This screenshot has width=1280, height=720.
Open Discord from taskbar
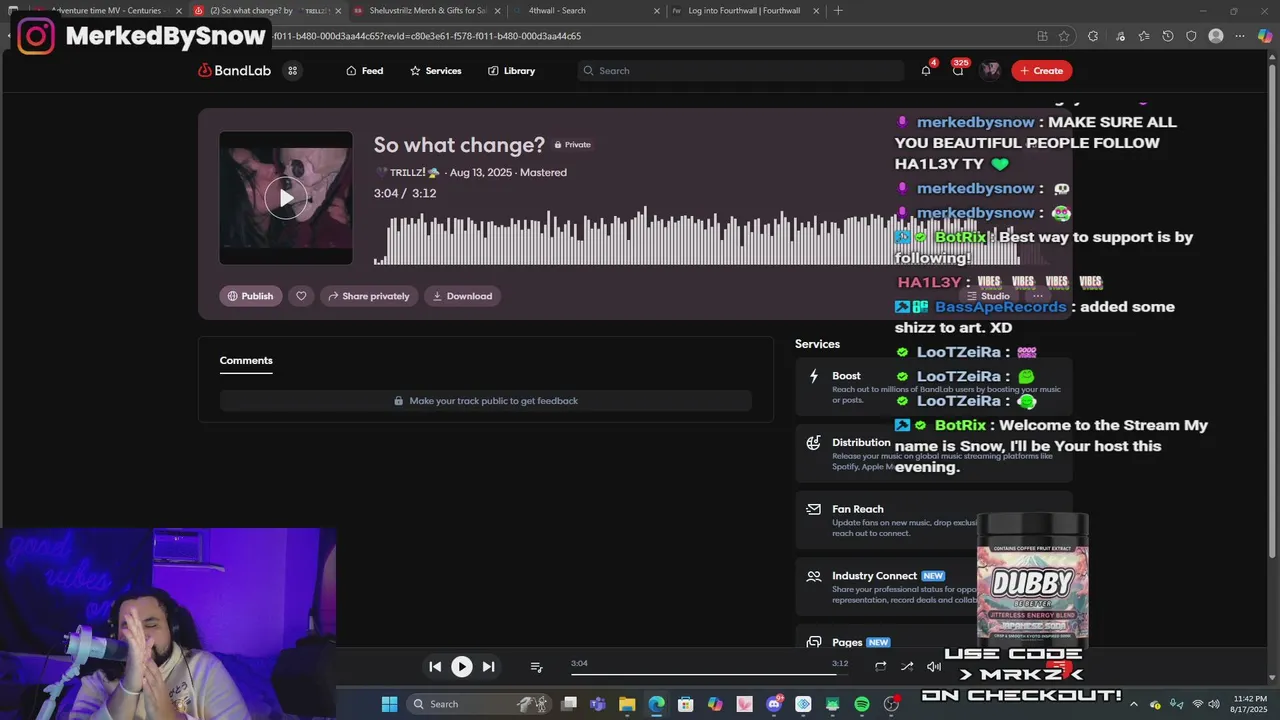pyautogui.click(x=774, y=704)
